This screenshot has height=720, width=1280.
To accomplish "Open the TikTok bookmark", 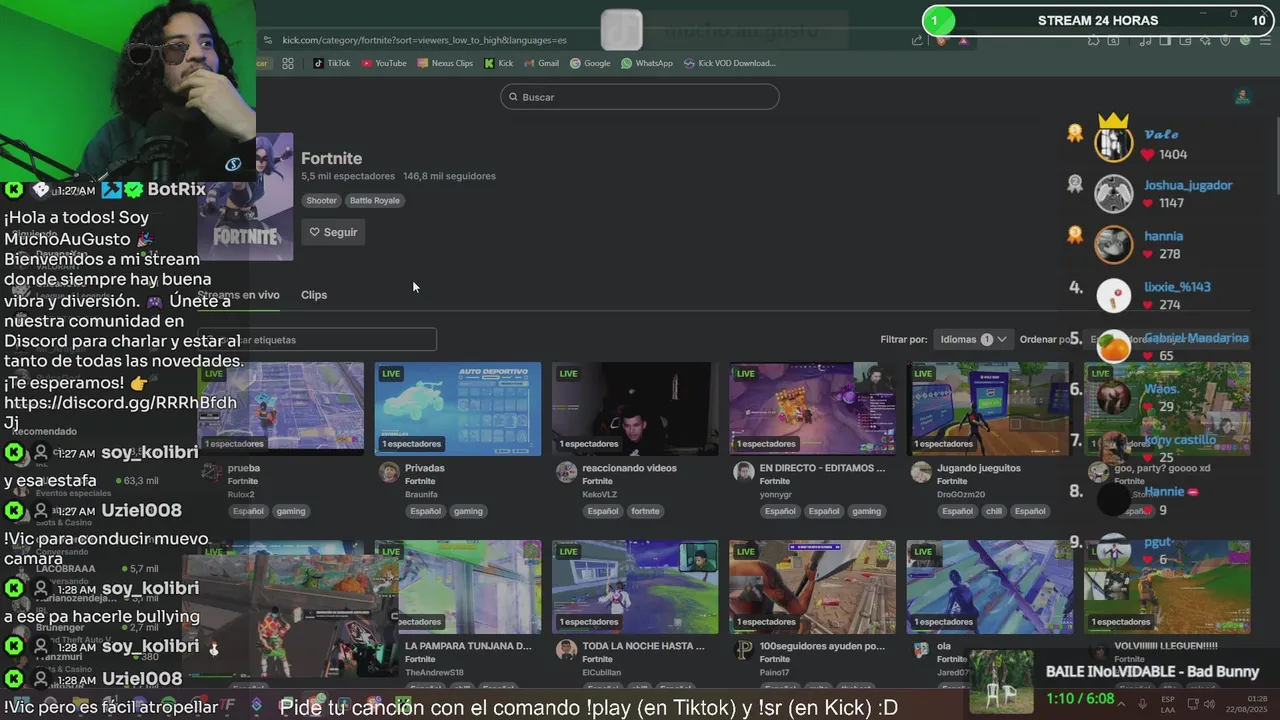I will [332, 63].
